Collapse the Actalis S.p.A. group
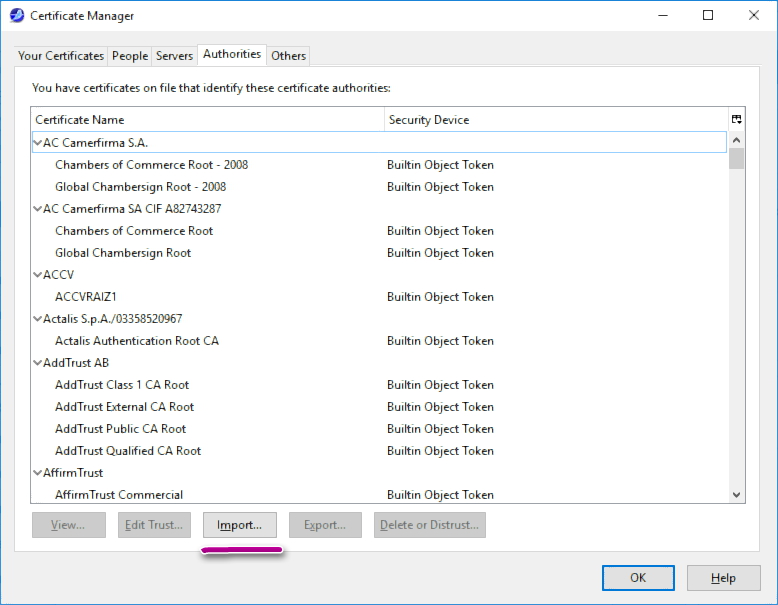 point(38,319)
